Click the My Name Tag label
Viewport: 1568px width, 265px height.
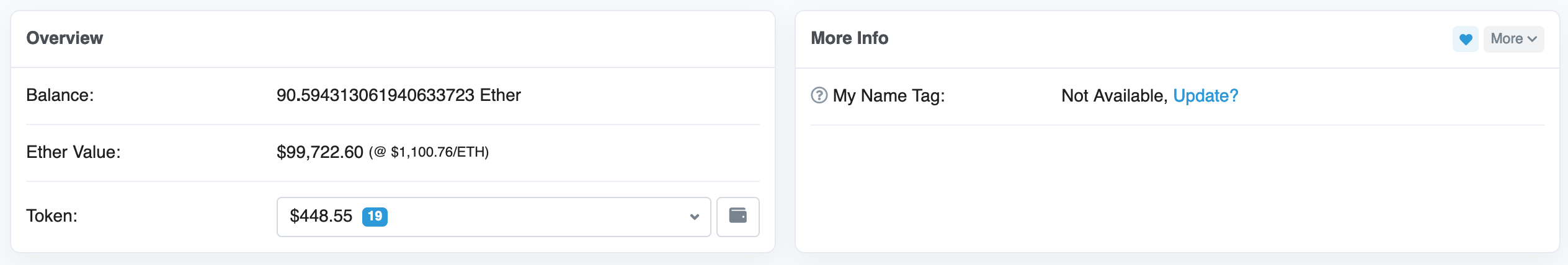pos(888,96)
